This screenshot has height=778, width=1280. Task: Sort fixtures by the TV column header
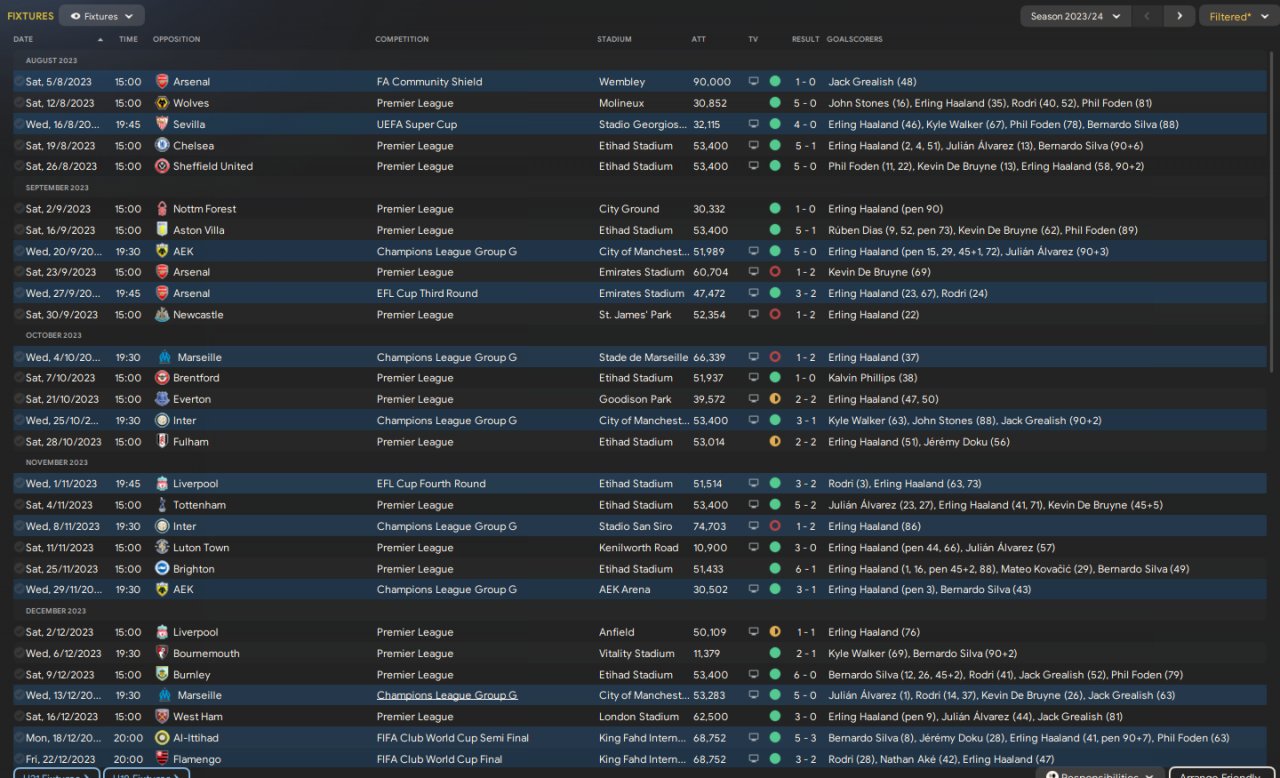pyautogui.click(x=753, y=39)
